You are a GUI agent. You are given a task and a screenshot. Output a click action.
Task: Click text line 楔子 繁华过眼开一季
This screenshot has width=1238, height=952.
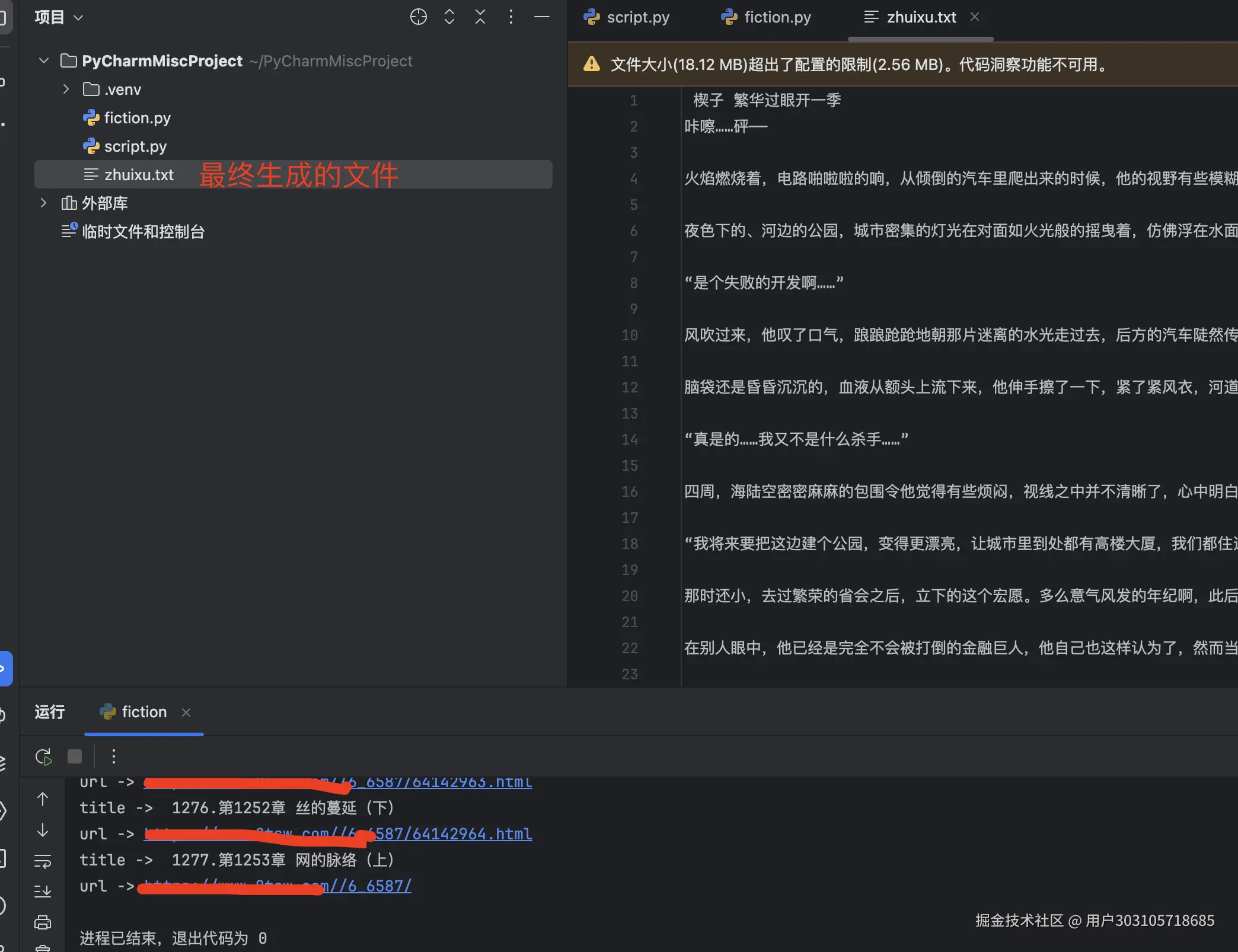coord(767,100)
